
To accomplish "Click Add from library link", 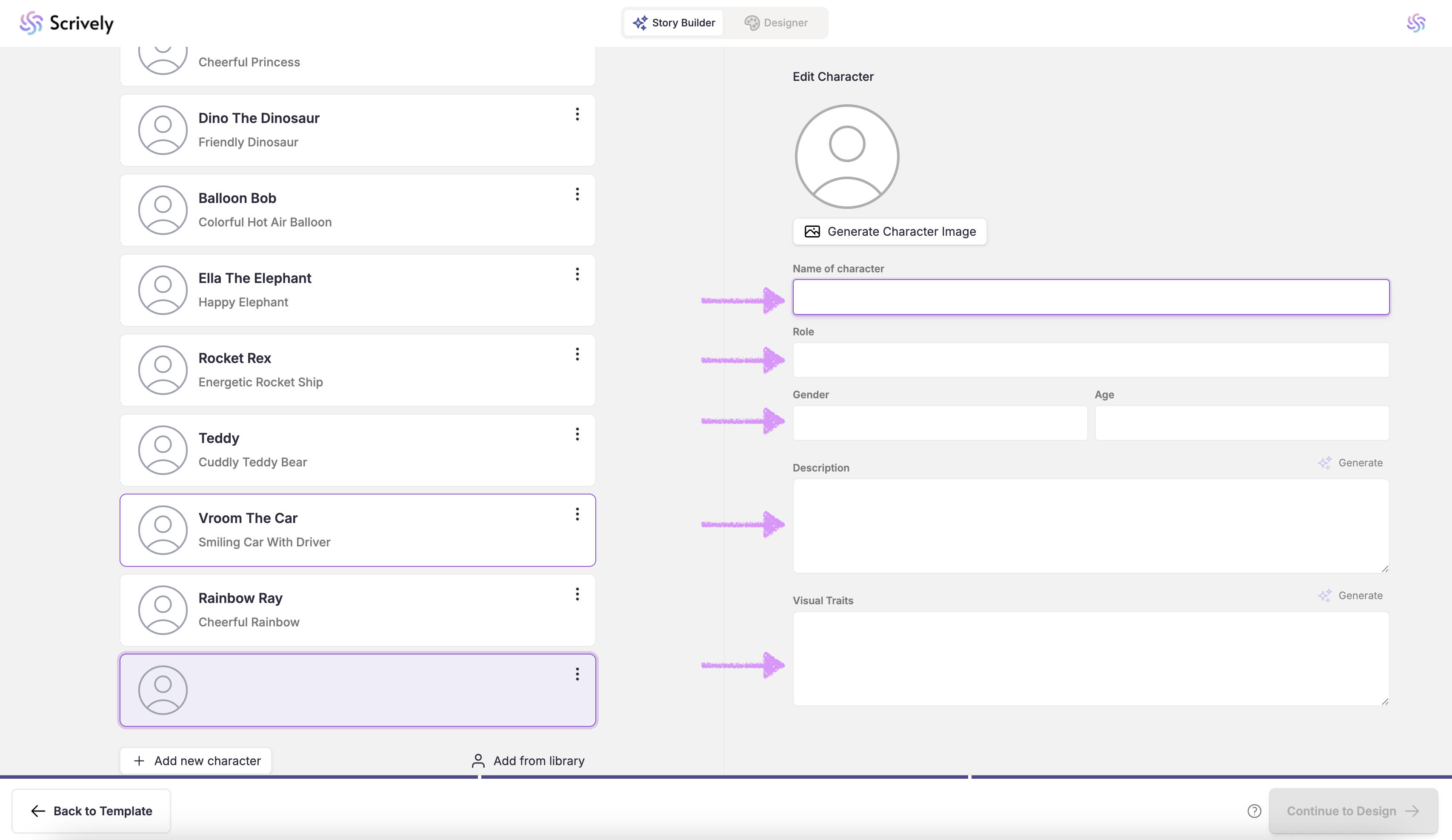I will [528, 760].
